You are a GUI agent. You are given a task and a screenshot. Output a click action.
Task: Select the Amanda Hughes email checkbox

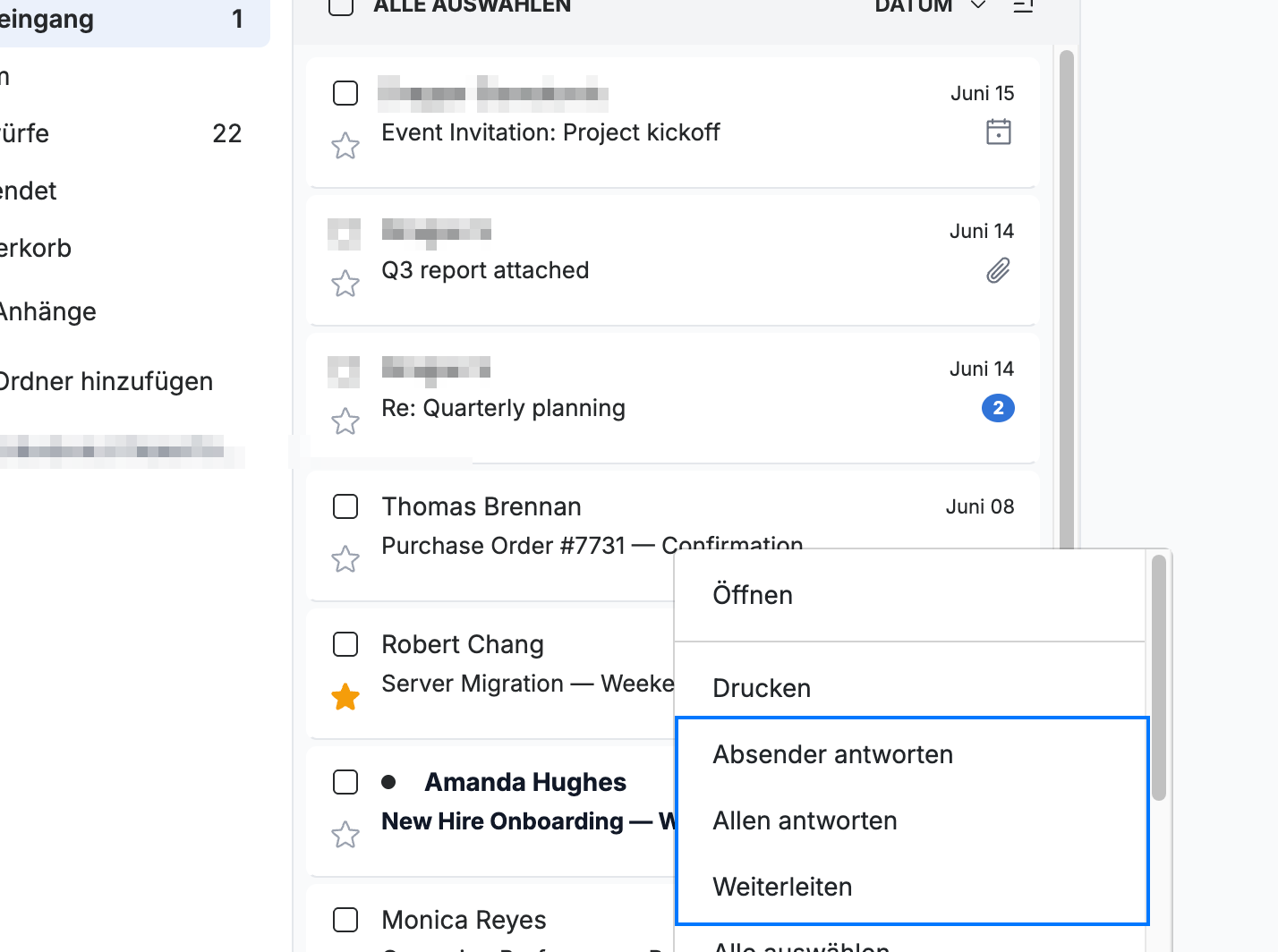345,782
